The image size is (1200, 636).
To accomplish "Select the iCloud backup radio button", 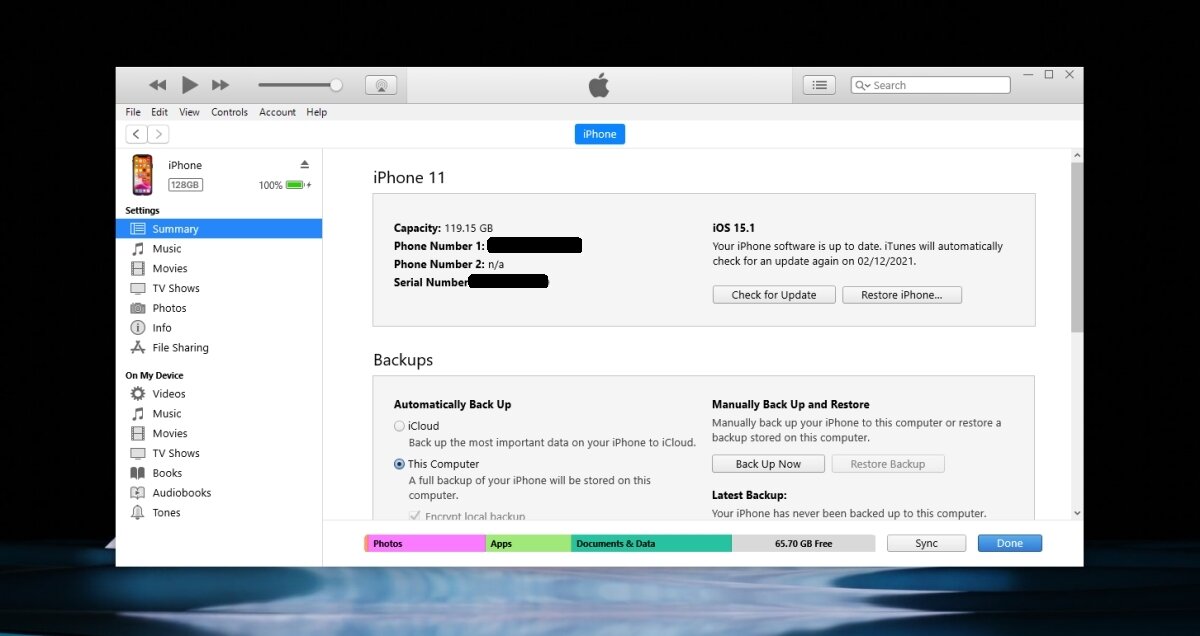I will click(400, 426).
